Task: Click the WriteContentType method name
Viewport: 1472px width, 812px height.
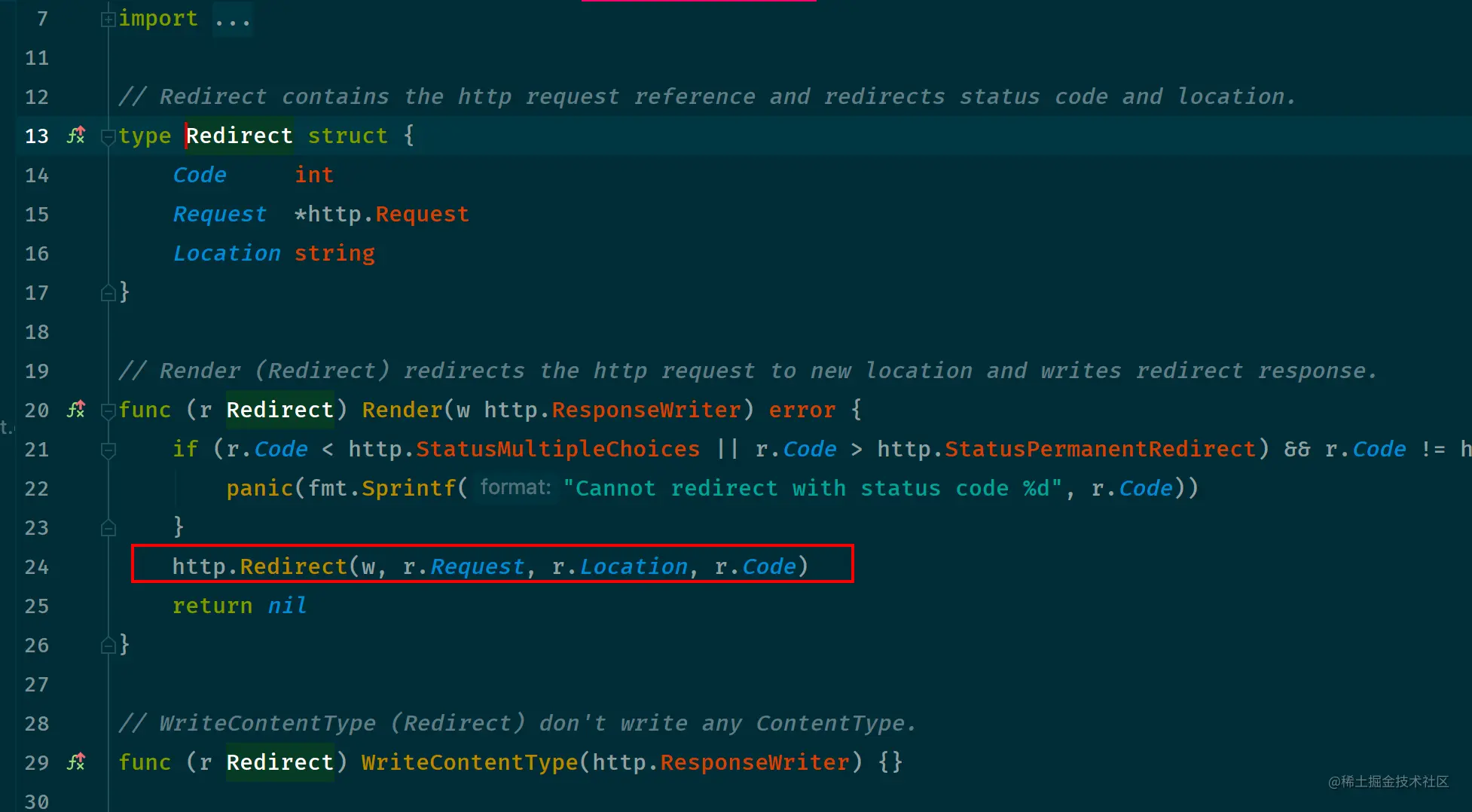Action: coord(469,762)
